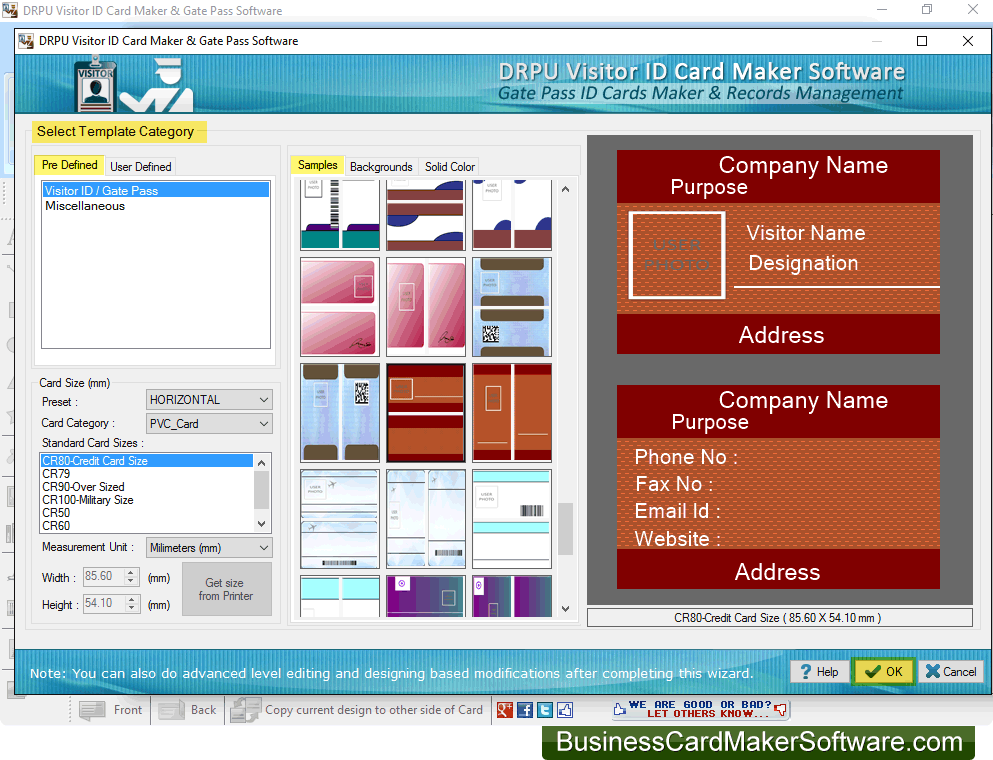The height and width of the screenshot is (760, 993).
Task: Choose the white template with cyan bands and barcode
Action: (511, 518)
